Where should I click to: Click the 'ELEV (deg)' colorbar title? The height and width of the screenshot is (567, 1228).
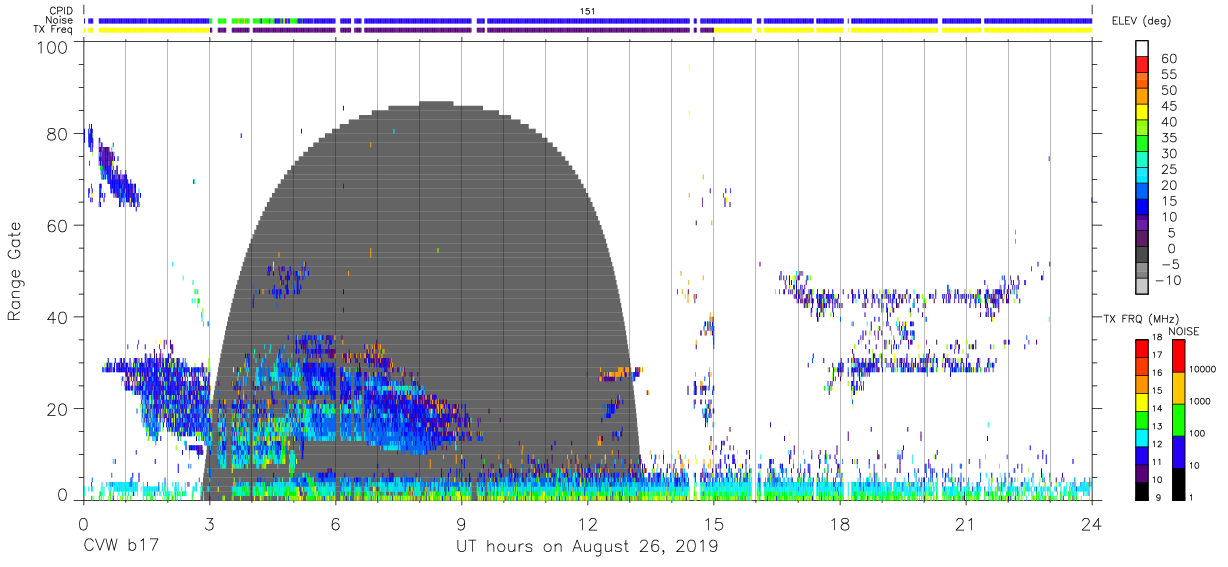[x=1142, y=21]
